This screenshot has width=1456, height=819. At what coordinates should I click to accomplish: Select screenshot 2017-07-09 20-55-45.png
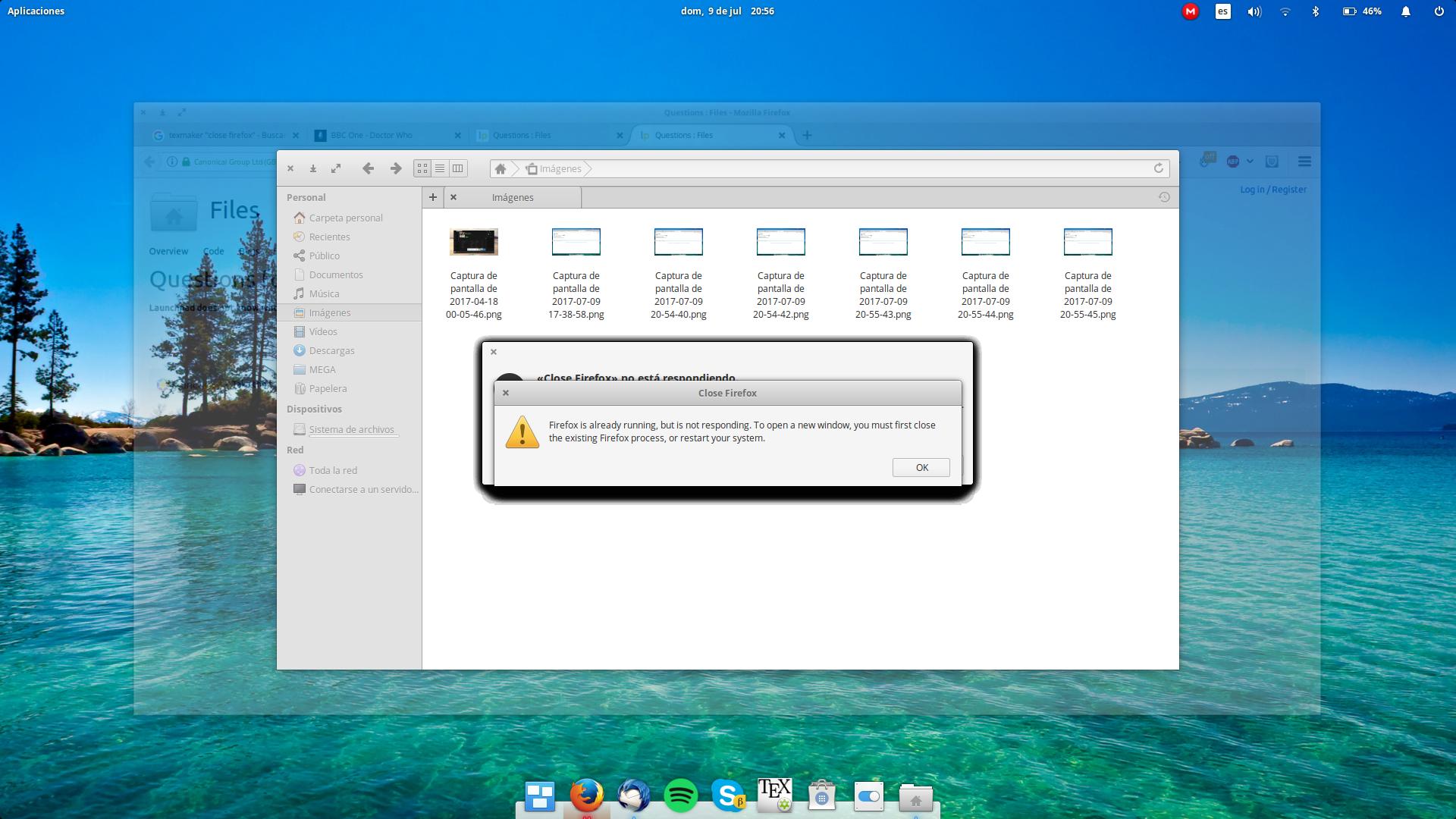click(x=1088, y=273)
